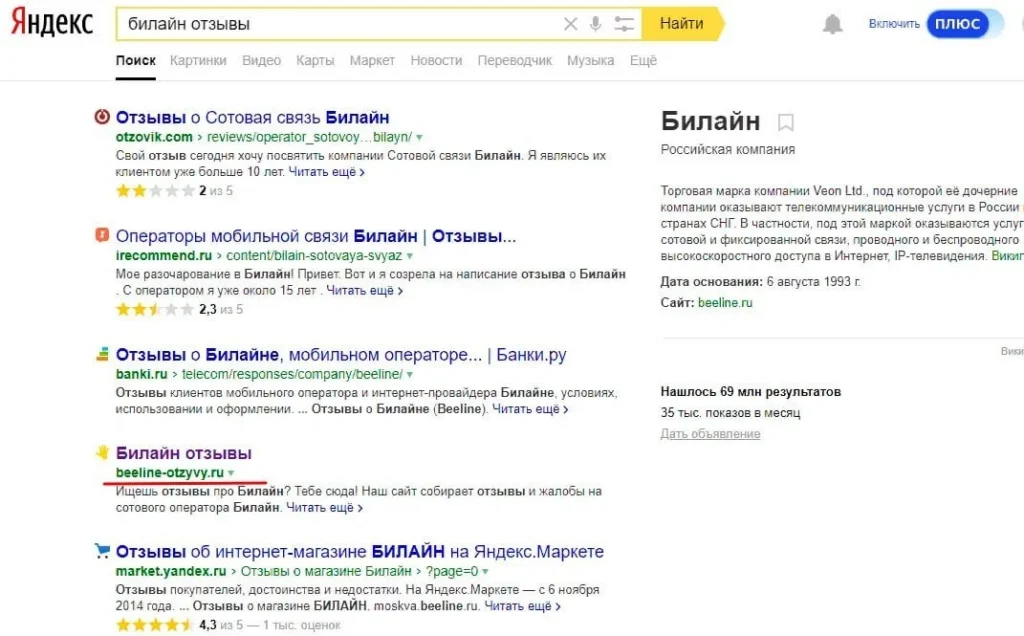Screen dimensions: 1024x636
Task: Expand dropdown arrow after irecommend.ru URL
Action: [x=409, y=256]
